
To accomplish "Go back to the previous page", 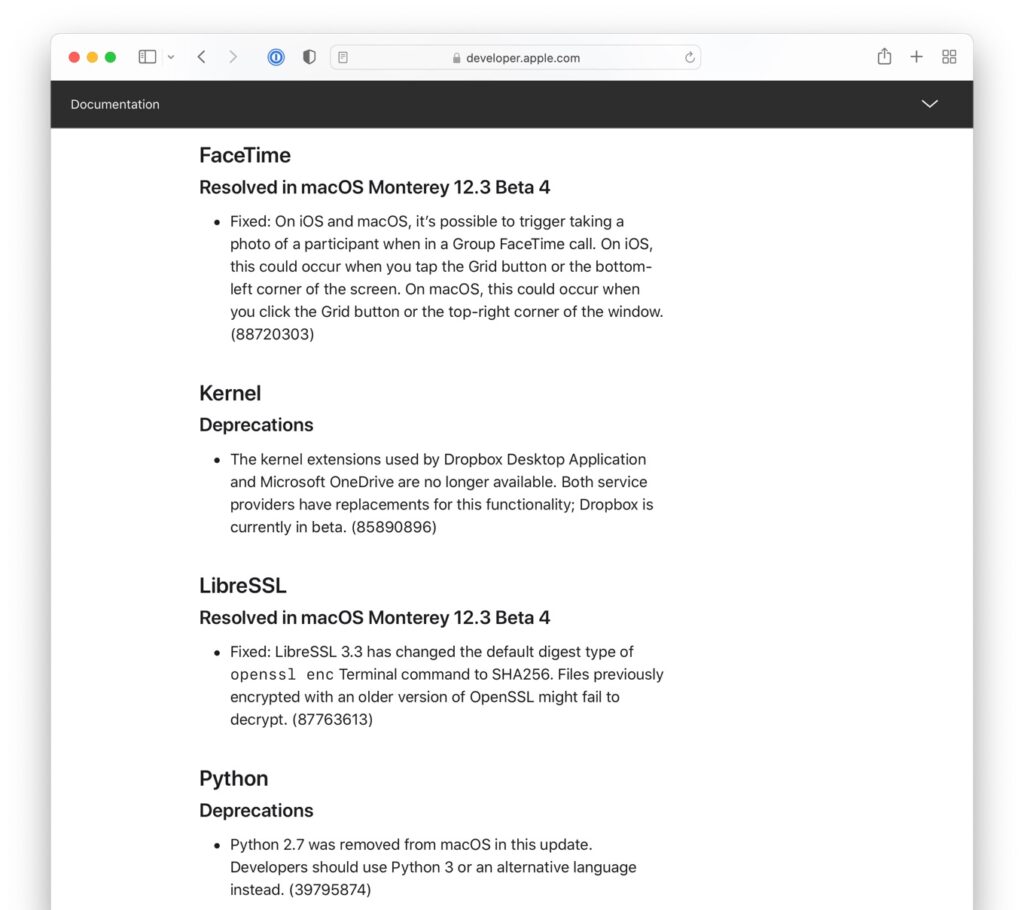I will click(201, 57).
